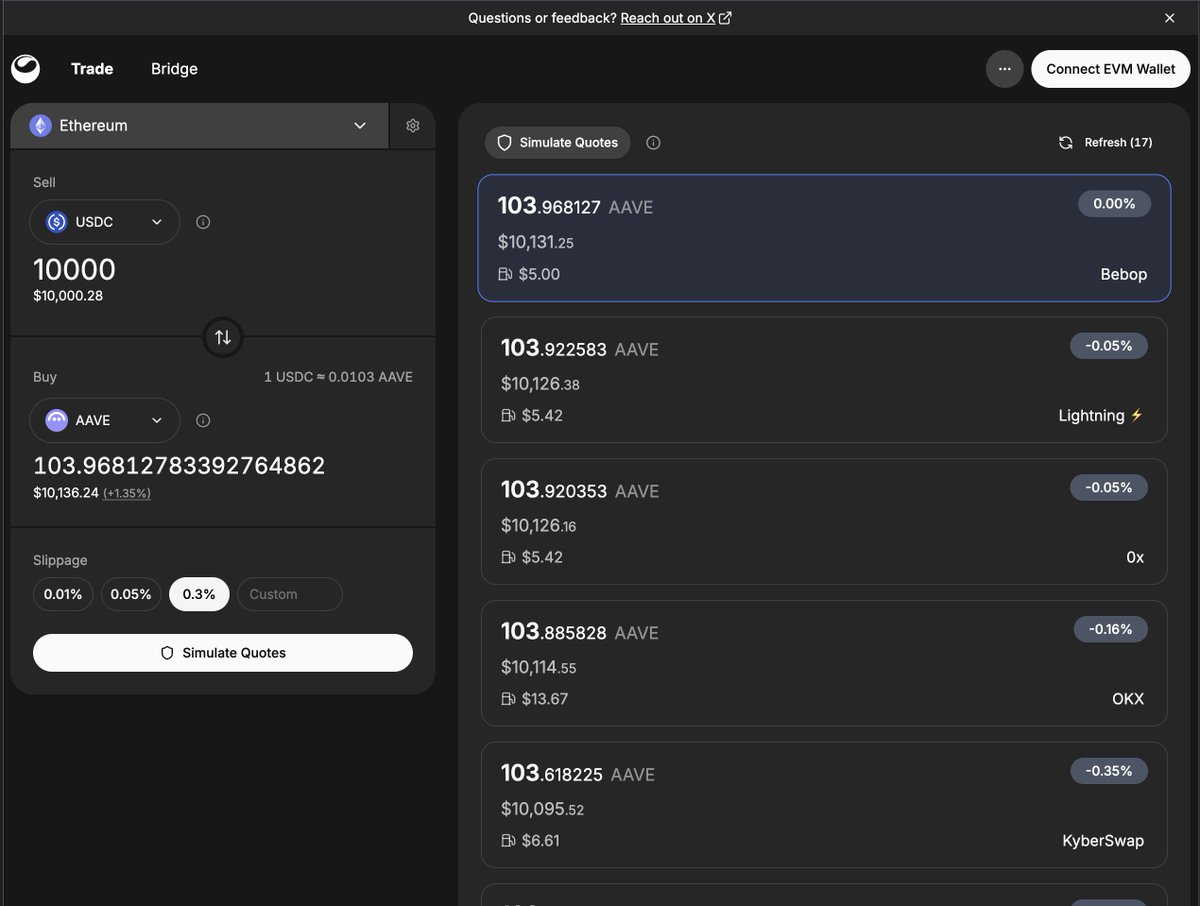Dismiss the feedback banner with X
Image resolution: width=1200 pixels, height=906 pixels.
coord(1170,18)
